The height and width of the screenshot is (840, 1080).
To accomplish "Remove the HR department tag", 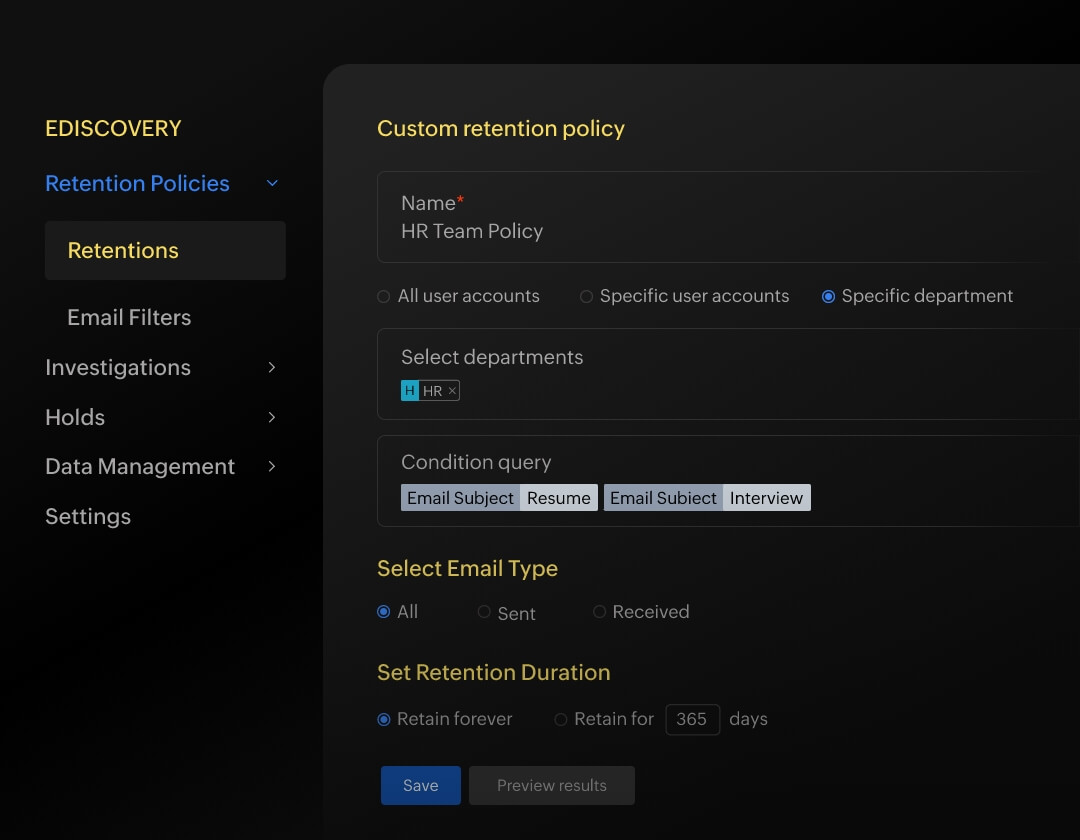I will coord(452,391).
